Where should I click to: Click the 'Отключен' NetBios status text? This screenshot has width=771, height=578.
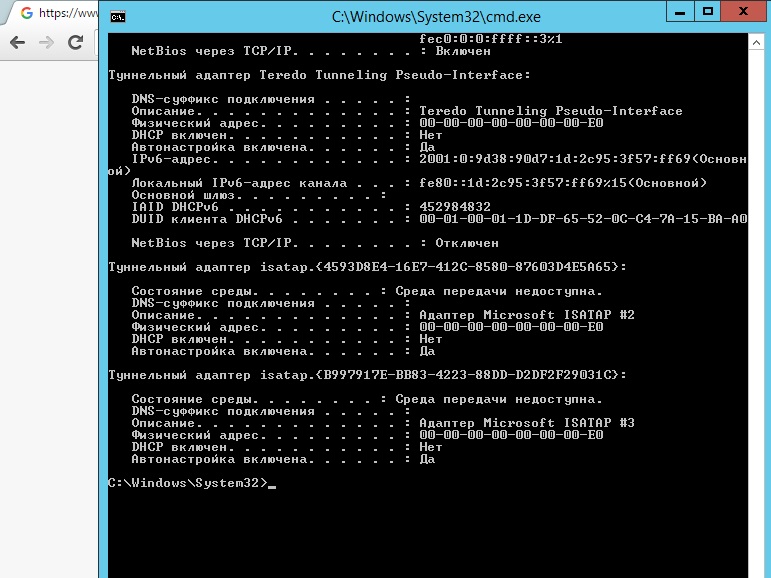[x=467, y=243]
